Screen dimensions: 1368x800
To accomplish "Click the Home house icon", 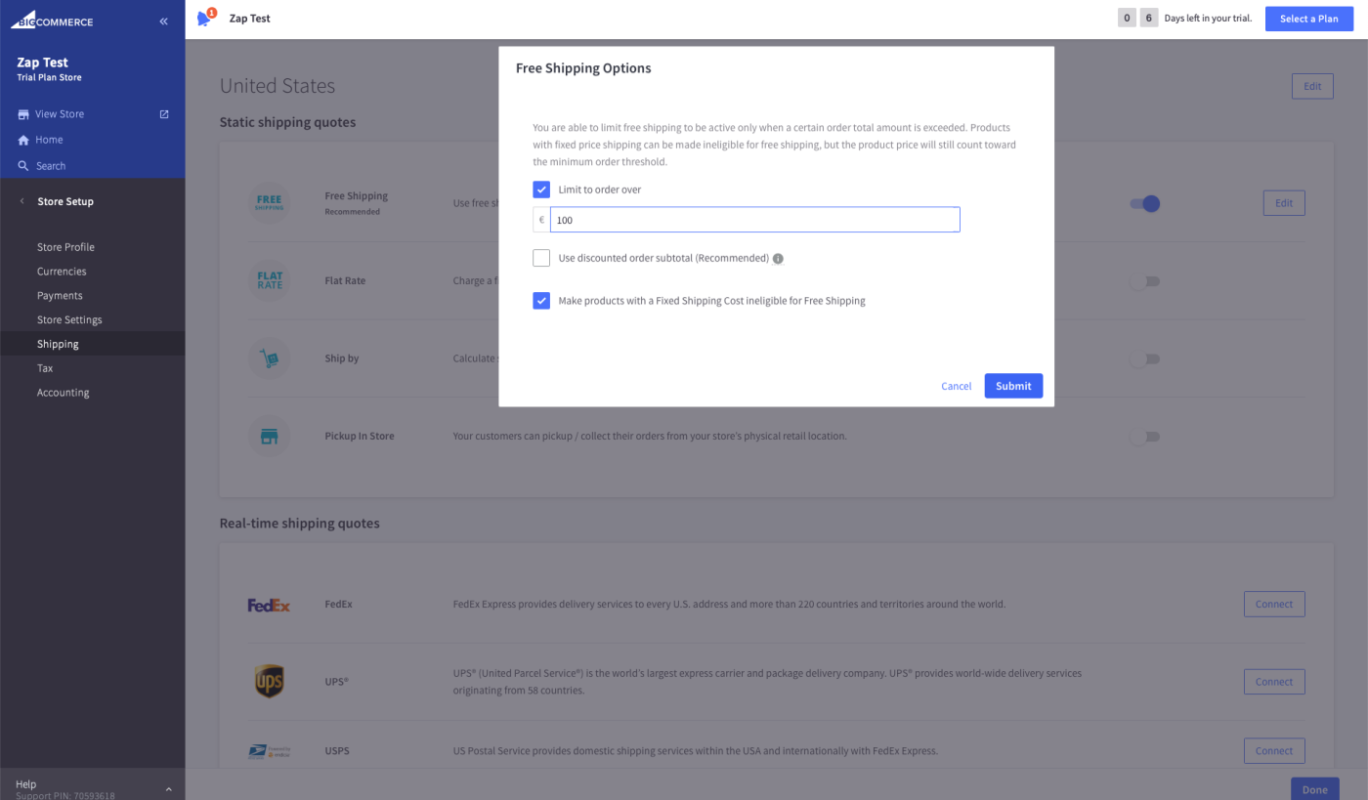I will coord(23,140).
